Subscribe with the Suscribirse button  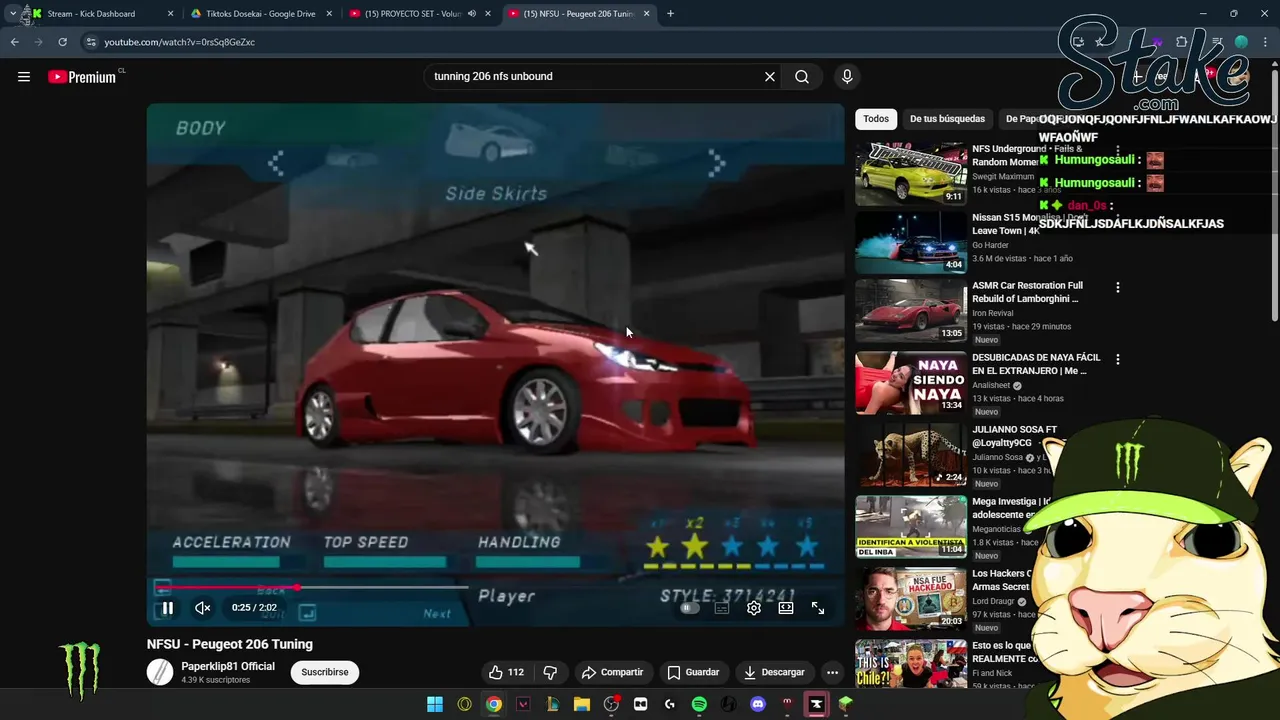pyautogui.click(x=325, y=672)
